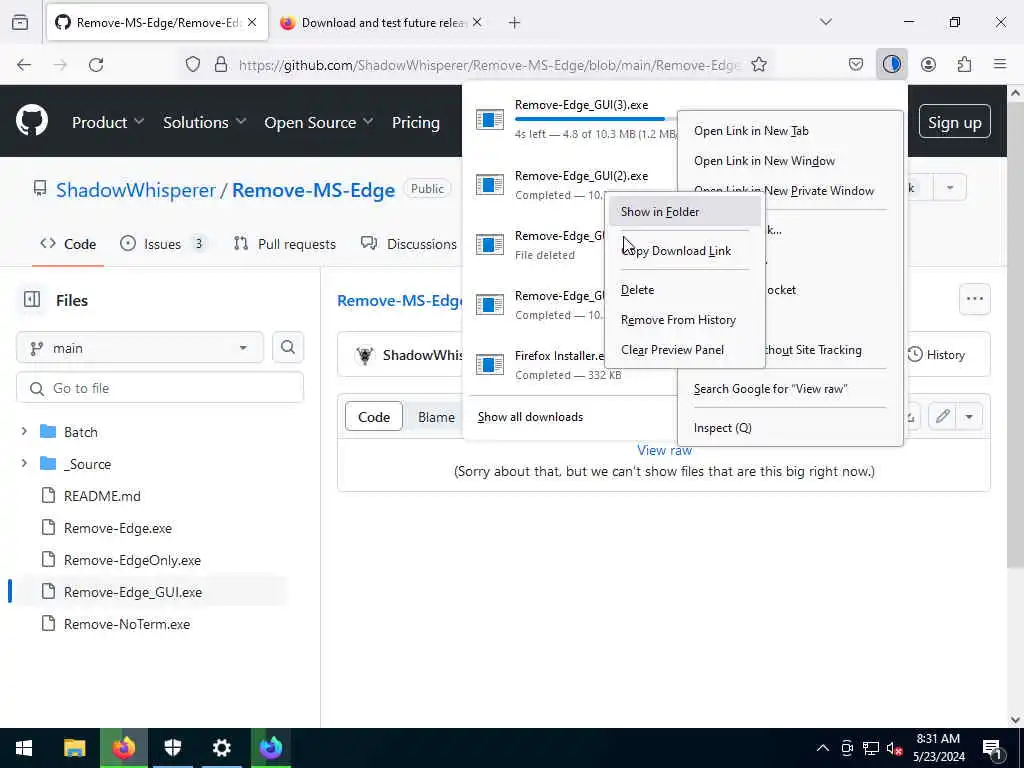Screen dimensions: 1024x768
Task: Open the notification center icon
Action: [991, 749]
